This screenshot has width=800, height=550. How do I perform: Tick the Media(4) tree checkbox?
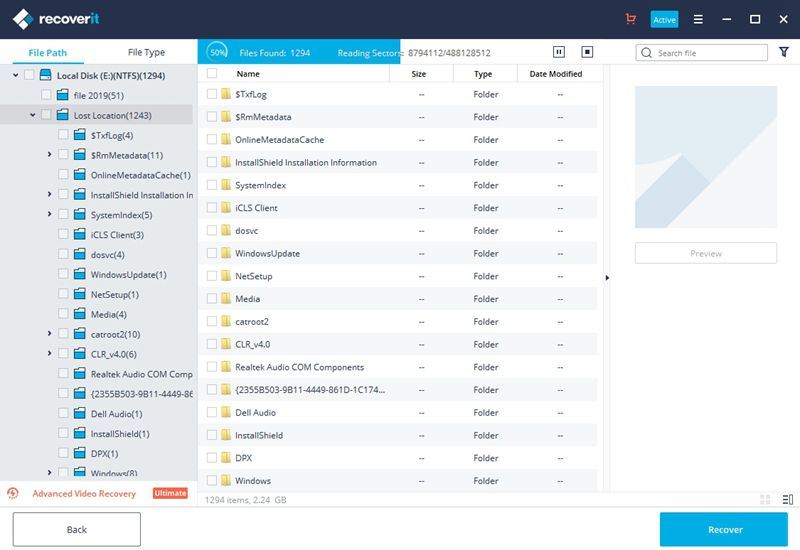63,314
